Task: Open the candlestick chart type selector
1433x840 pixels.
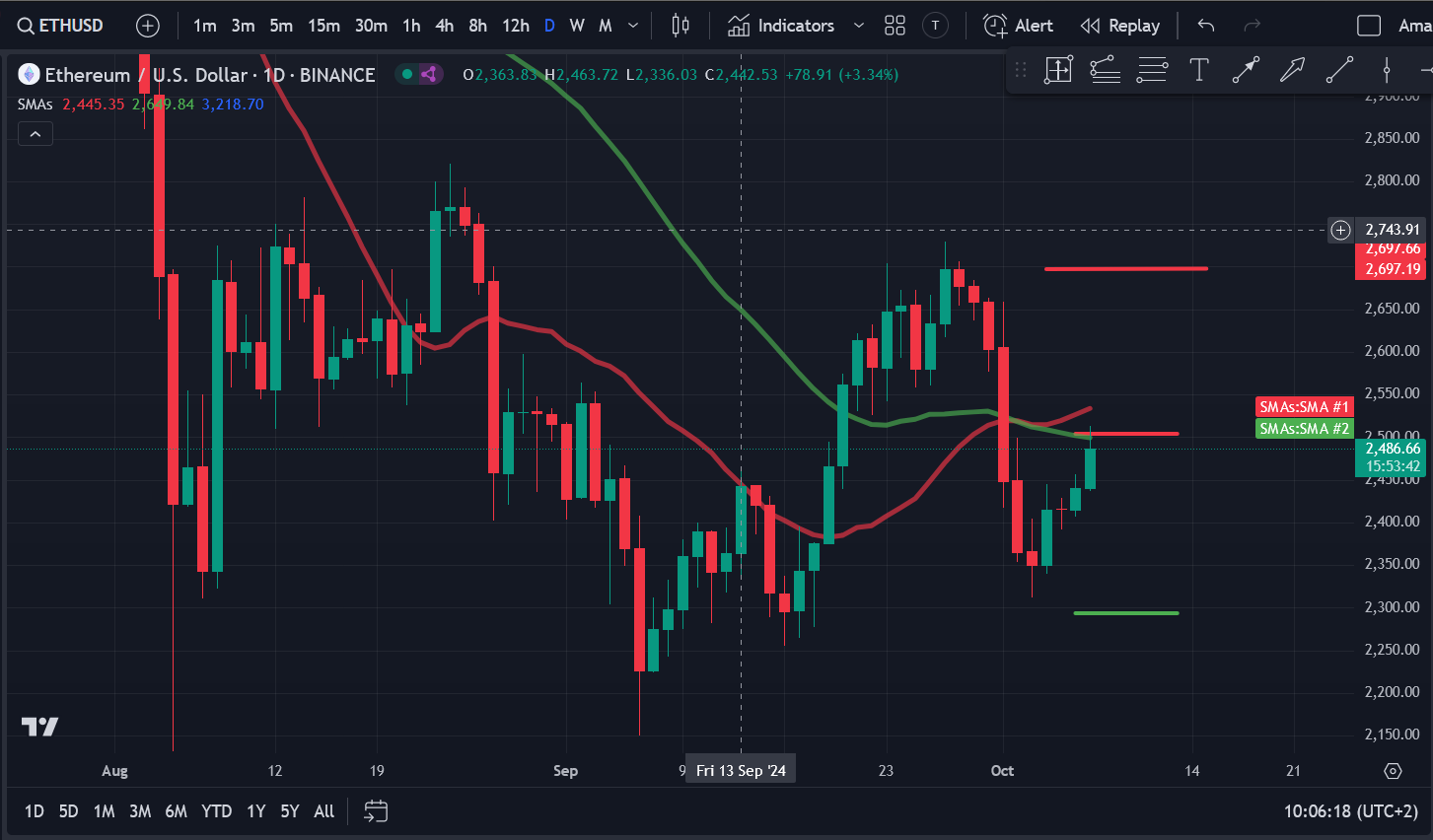Action: coord(681,26)
